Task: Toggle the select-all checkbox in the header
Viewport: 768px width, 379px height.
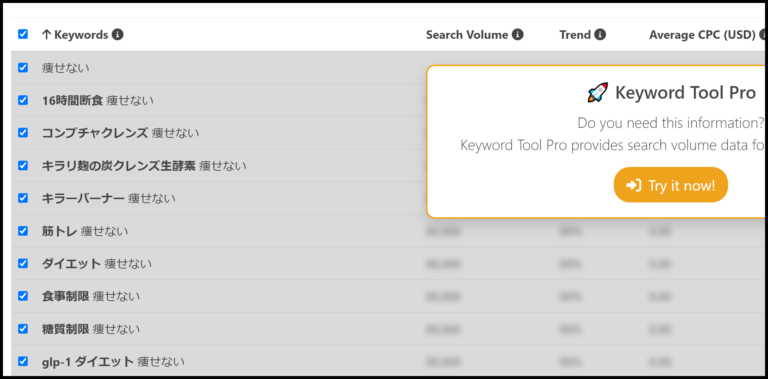Action: pyautogui.click(x=23, y=34)
